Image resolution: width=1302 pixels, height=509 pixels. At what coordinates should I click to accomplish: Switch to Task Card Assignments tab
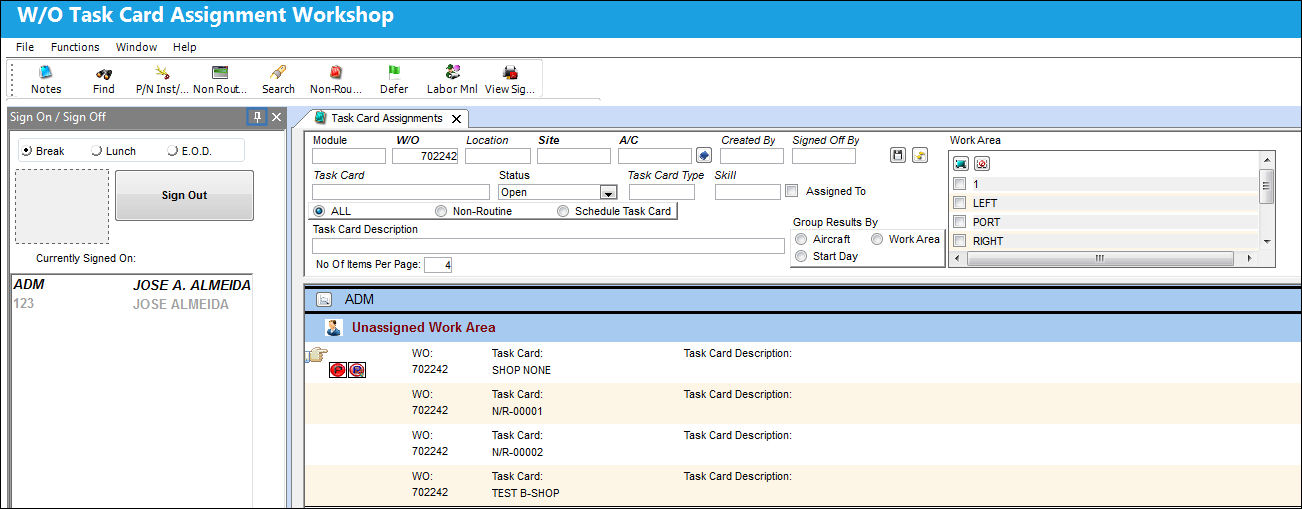pos(387,118)
